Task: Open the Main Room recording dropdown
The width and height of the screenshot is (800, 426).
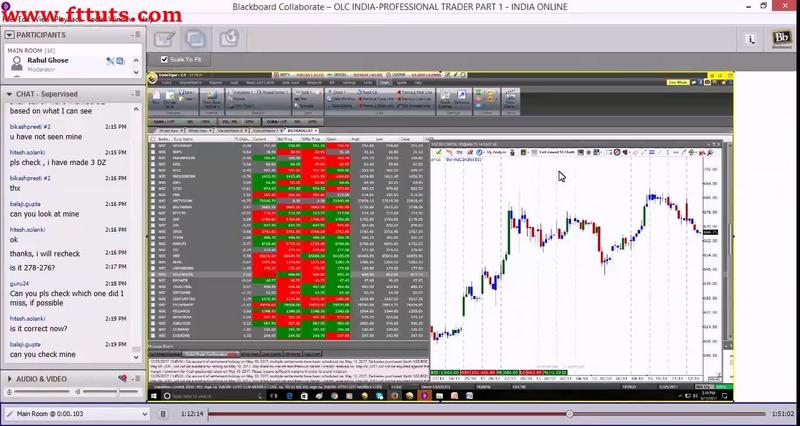Action: coord(77,414)
